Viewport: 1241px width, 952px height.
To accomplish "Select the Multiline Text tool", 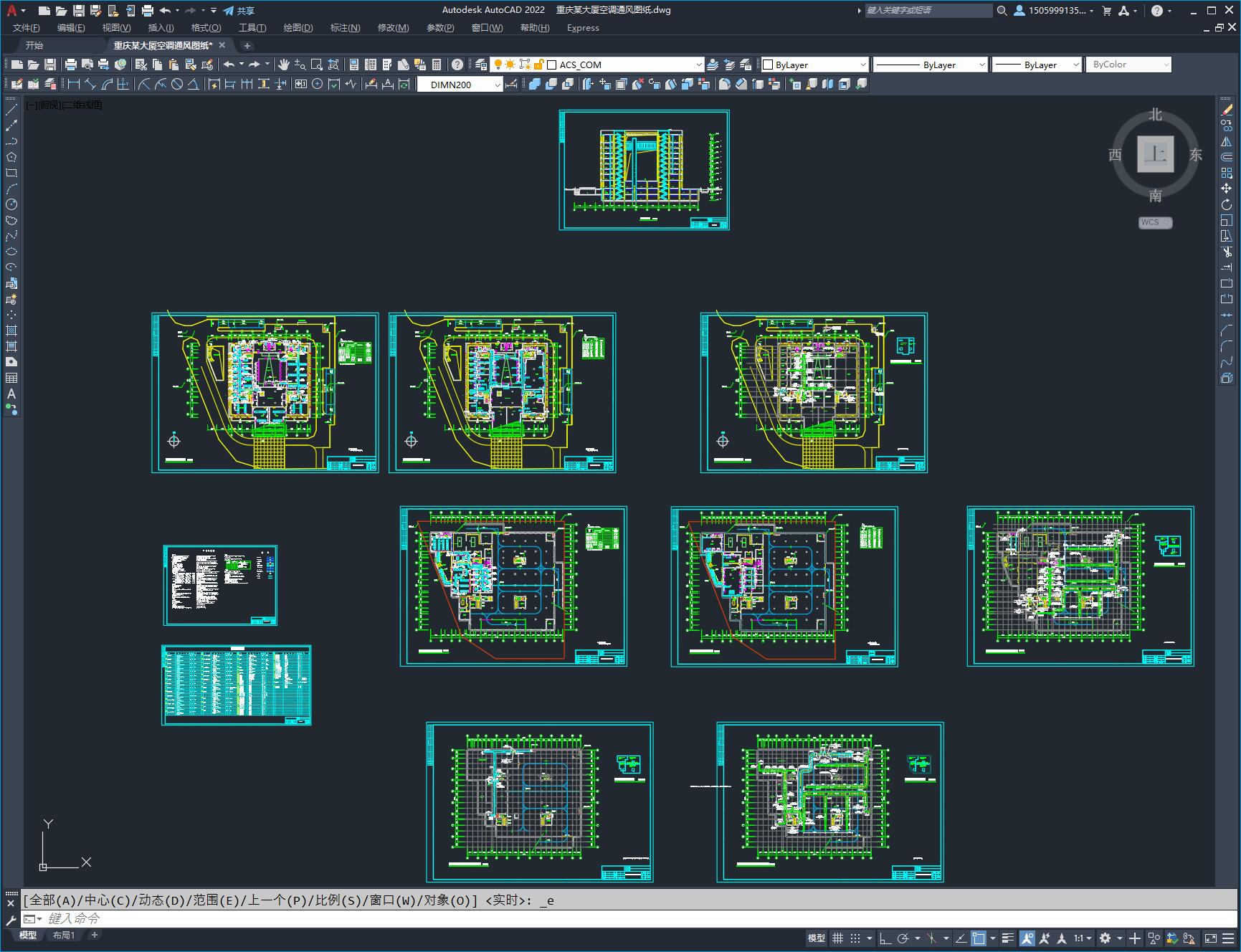I will (x=11, y=394).
